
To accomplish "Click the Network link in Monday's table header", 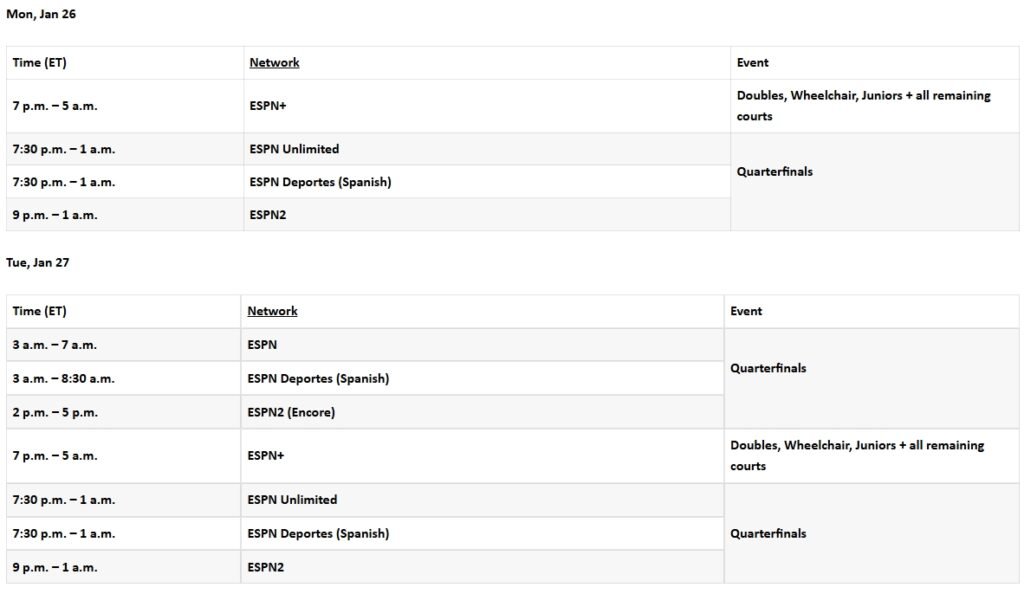I will (x=274, y=62).
